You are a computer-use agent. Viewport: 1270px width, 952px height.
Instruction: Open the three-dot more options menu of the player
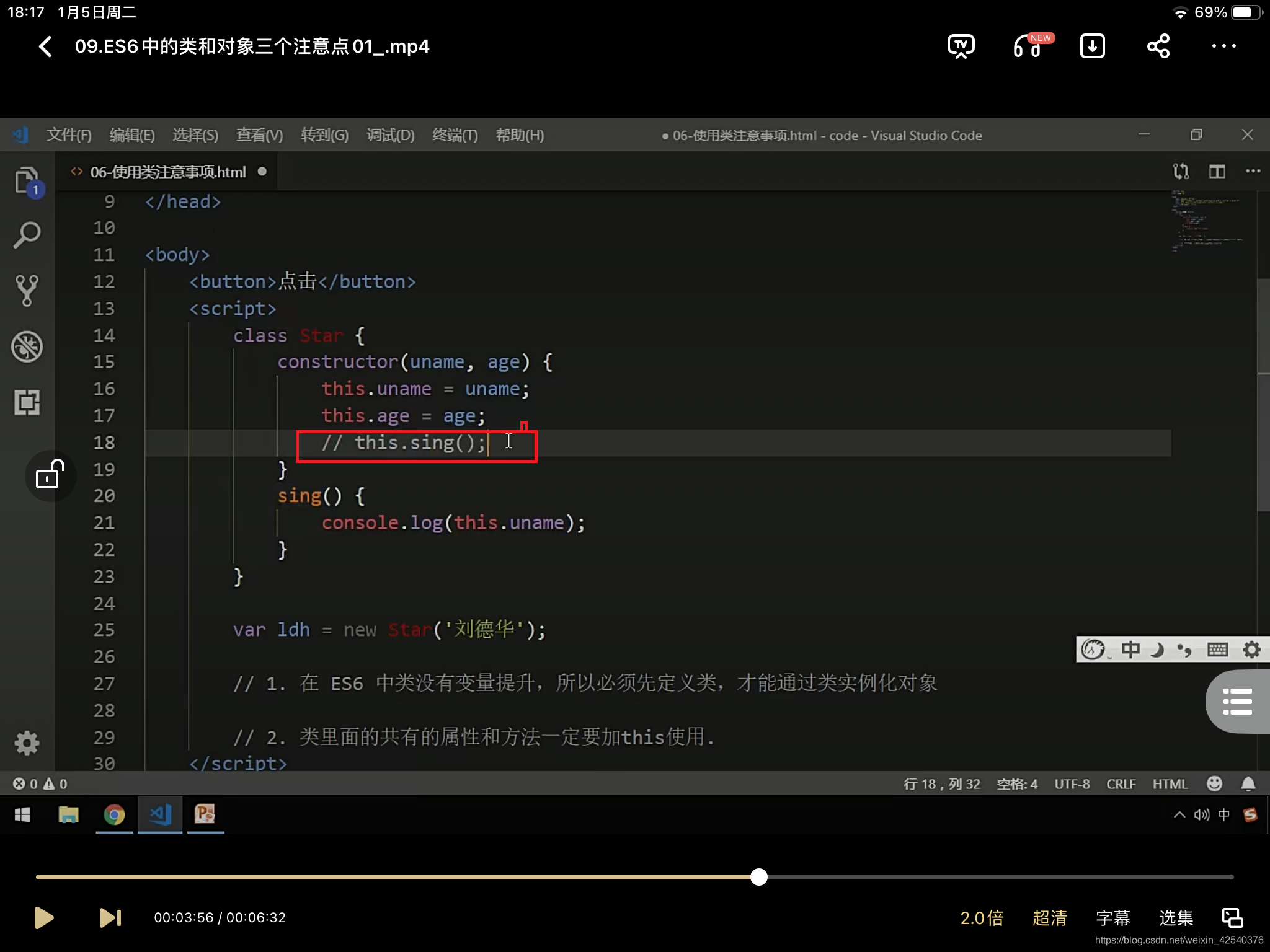pyautogui.click(x=1224, y=46)
